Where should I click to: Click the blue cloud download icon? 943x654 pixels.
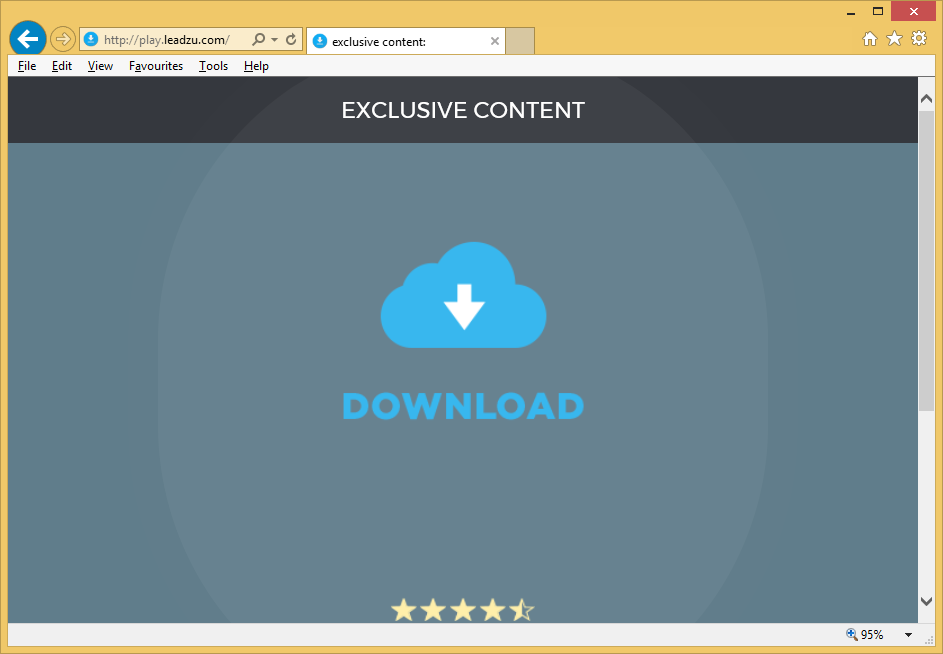tap(463, 296)
